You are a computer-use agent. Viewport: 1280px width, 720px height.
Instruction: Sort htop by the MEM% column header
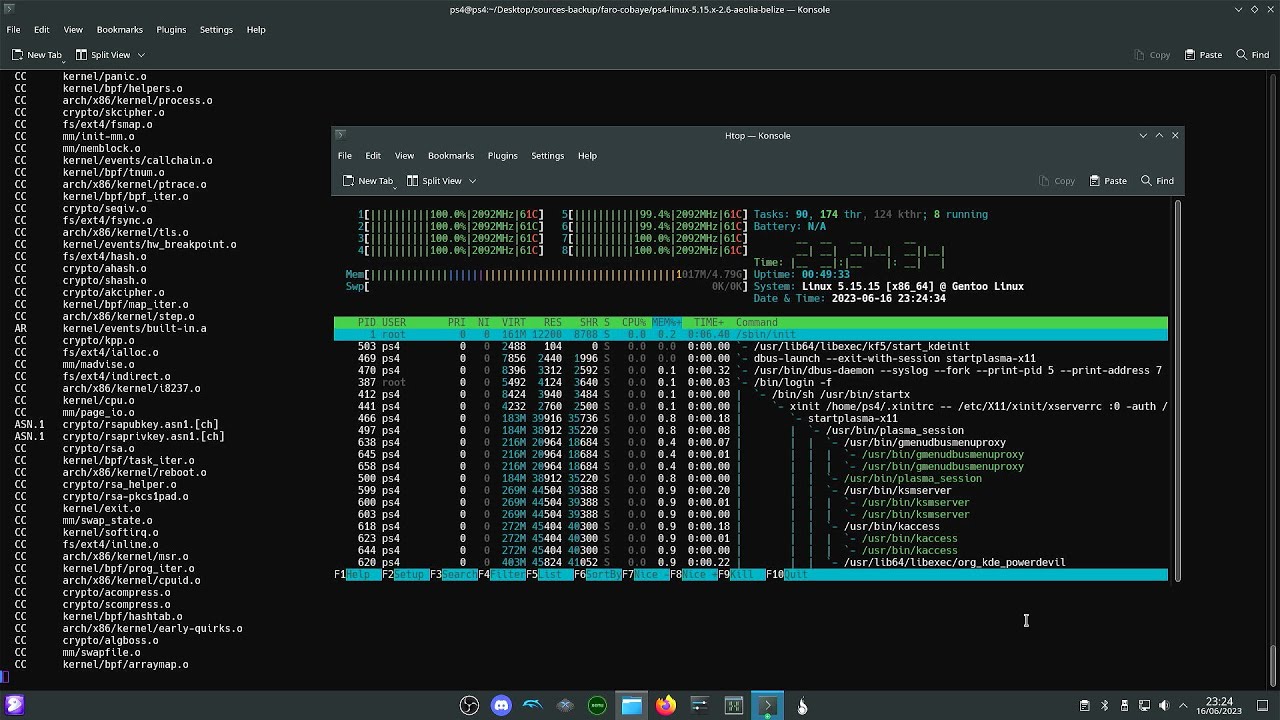[x=666, y=323]
